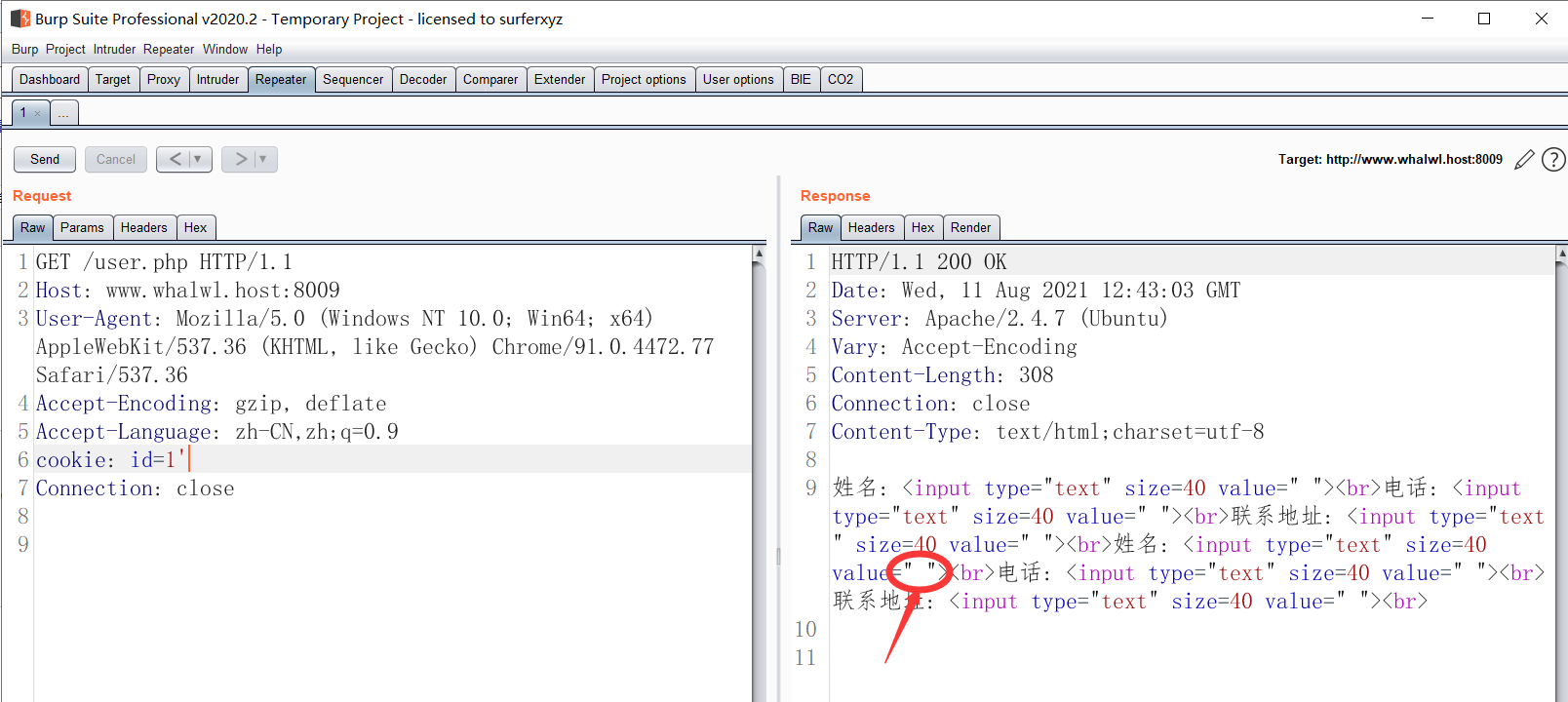The height and width of the screenshot is (702, 1568).
Task: Click the Send button
Action: click(45, 159)
